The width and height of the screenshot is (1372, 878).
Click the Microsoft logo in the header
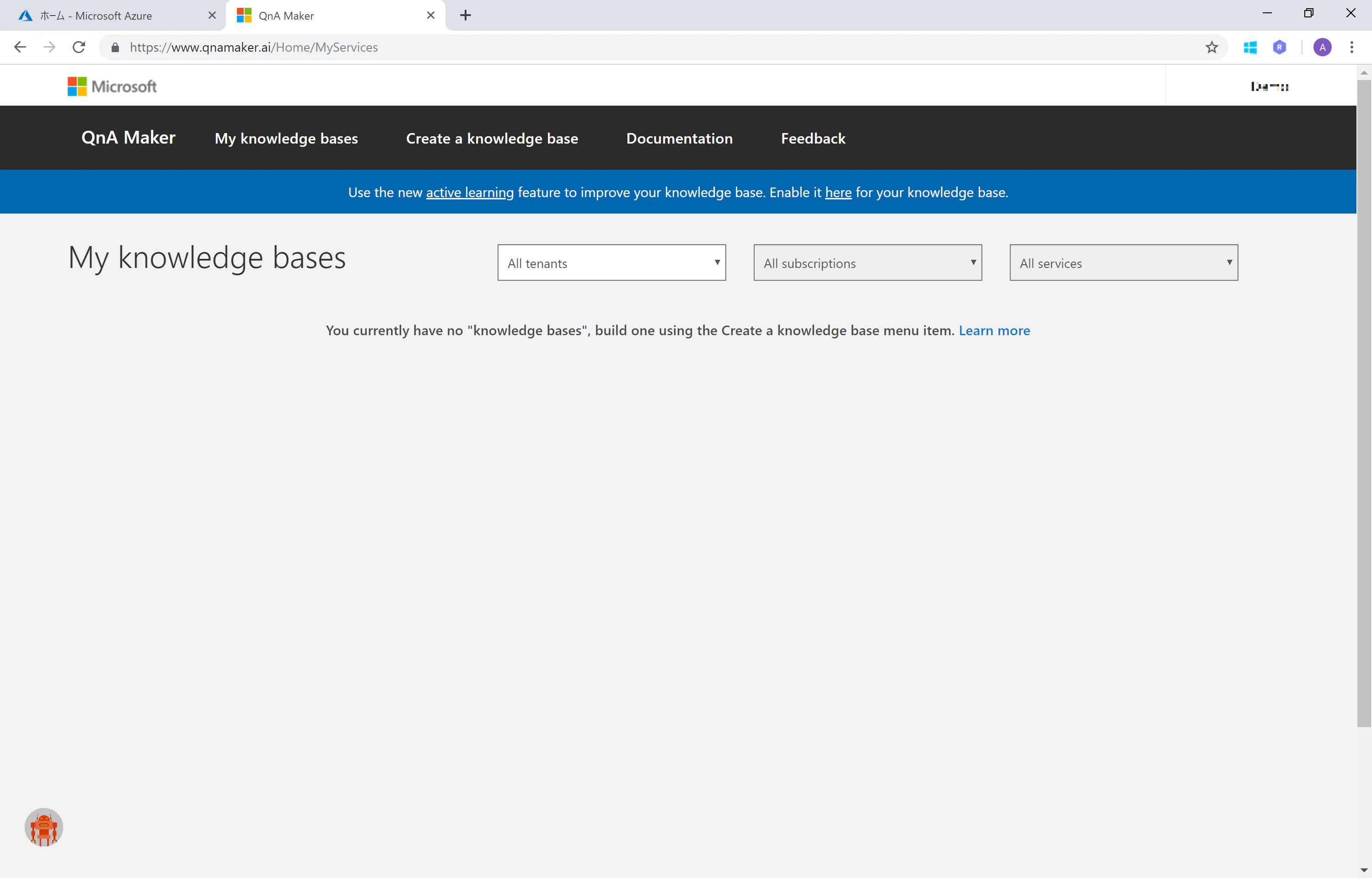coord(112,87)
